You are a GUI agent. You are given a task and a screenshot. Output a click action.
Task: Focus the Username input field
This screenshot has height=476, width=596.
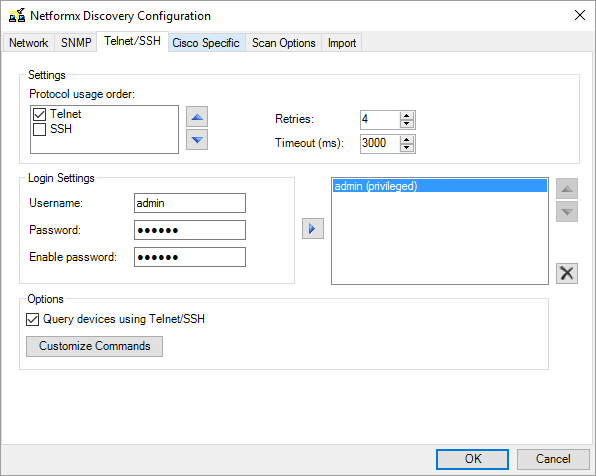pyautogui.click(x=190, y=203)
